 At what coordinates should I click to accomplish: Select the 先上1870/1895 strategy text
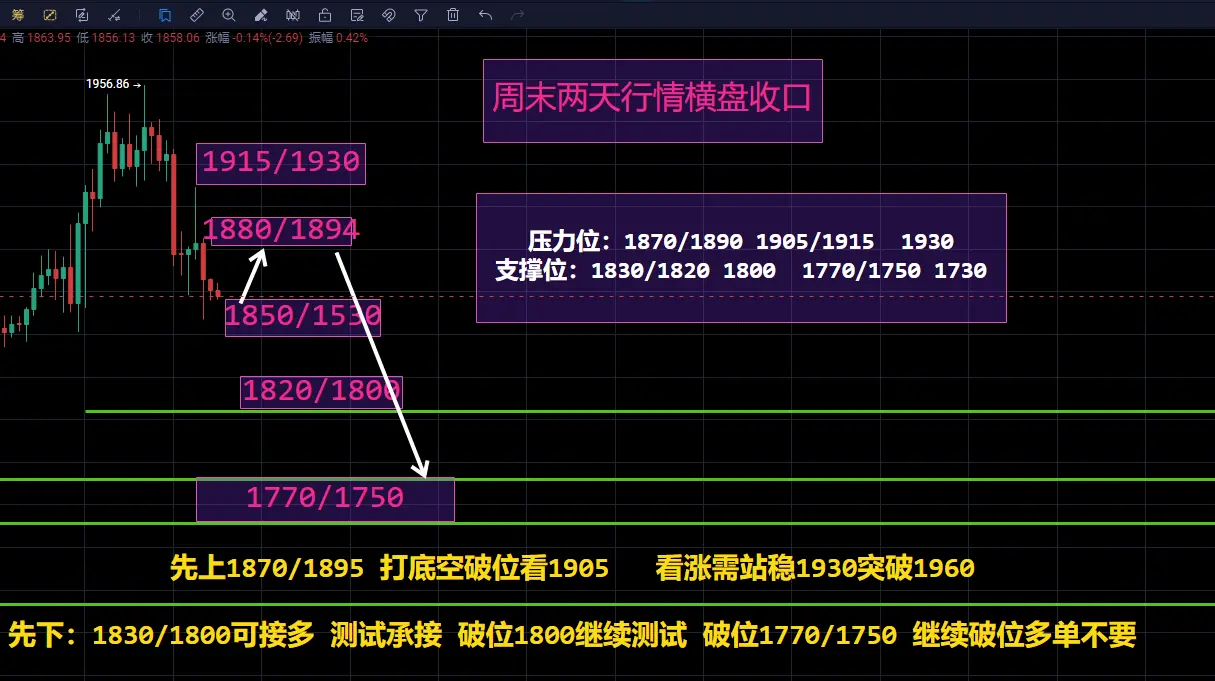tap(389, 569)
